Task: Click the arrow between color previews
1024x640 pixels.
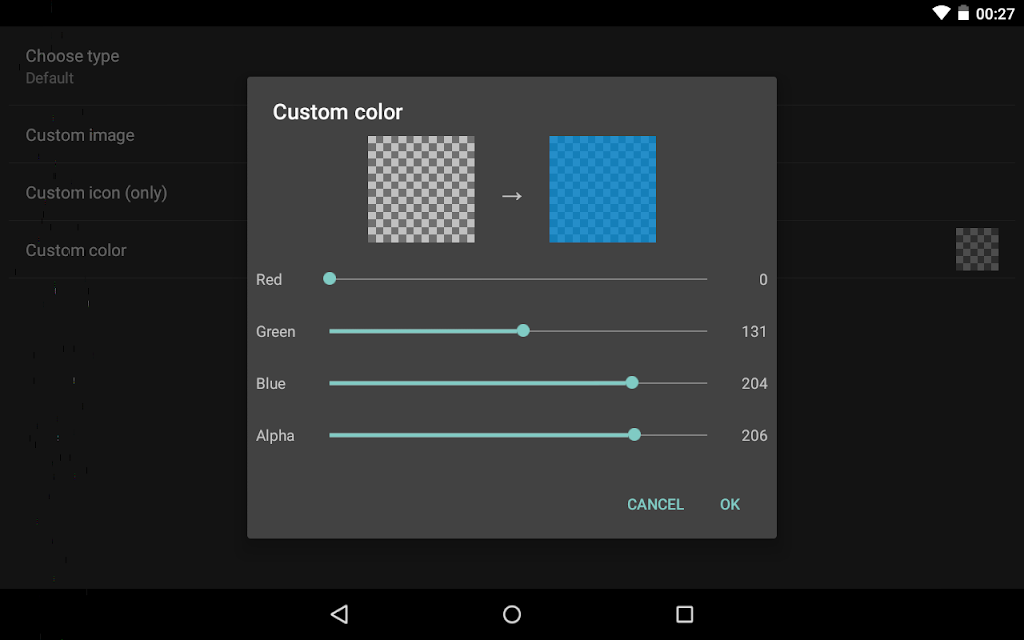Action: pos(512,196)
